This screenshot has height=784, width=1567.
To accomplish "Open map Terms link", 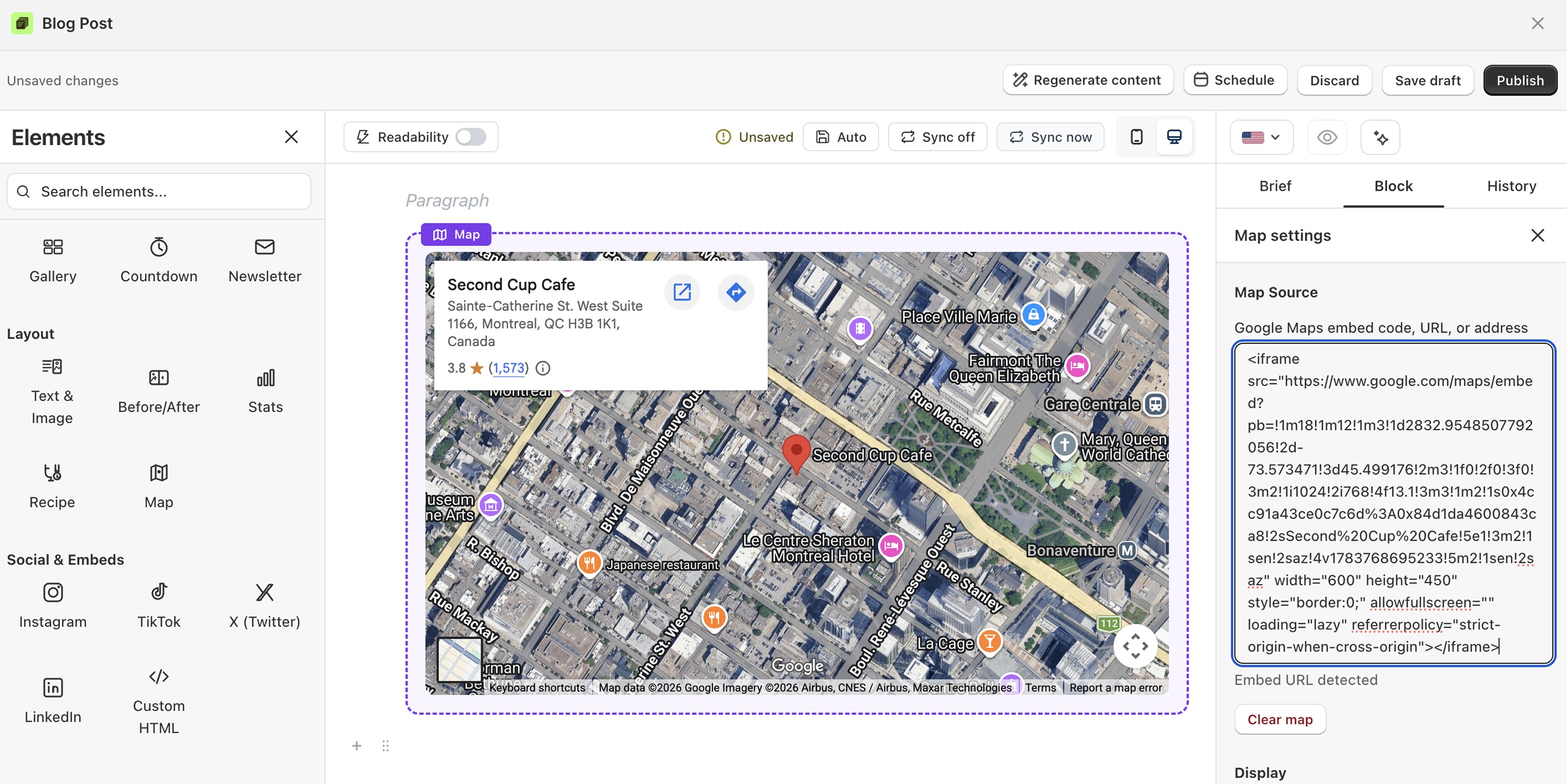I will coord(1040,688).
